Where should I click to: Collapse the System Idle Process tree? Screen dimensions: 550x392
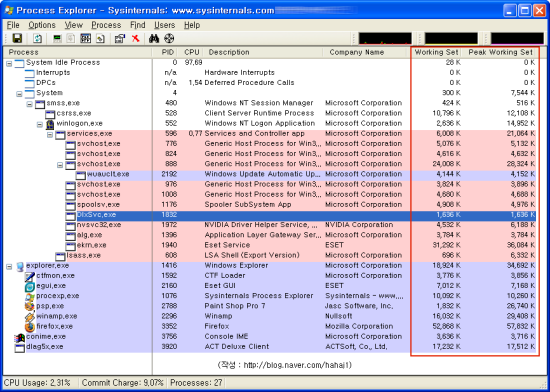(9, 64)
